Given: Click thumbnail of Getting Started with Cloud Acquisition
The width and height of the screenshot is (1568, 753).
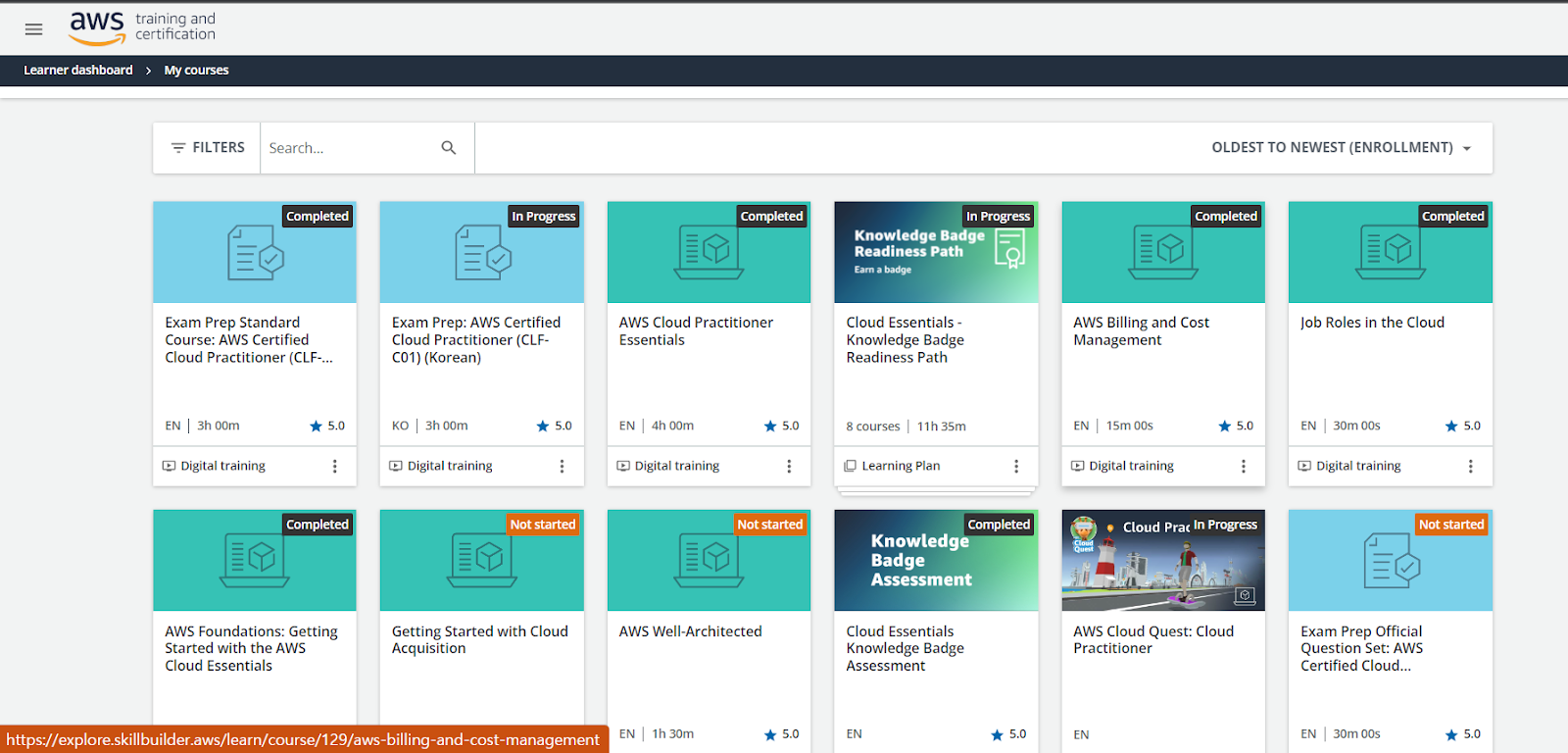Looking at the screenshot, I should point(482,561).
